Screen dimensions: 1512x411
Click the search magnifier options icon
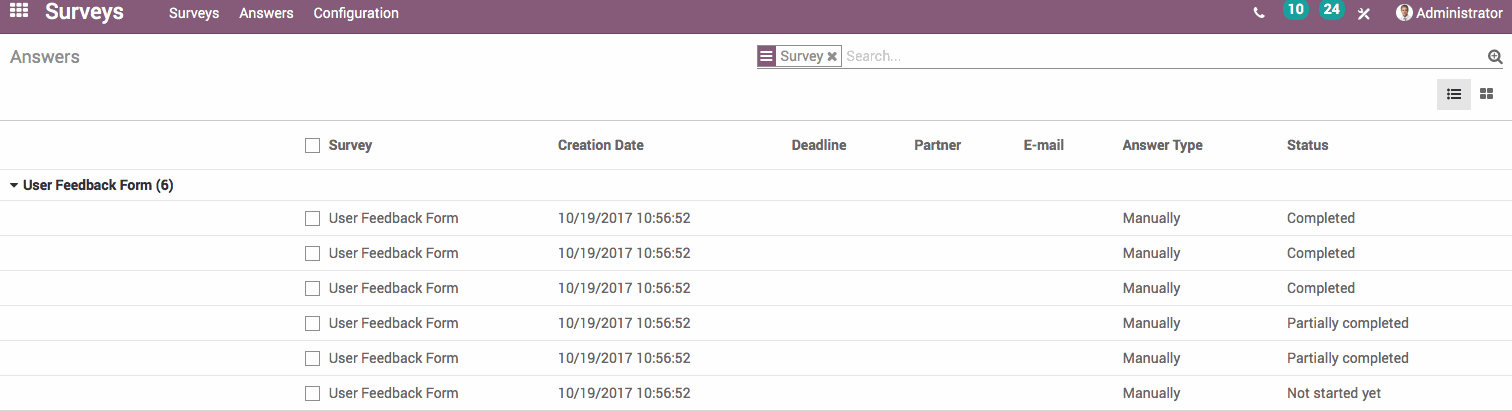point(1495,57)
